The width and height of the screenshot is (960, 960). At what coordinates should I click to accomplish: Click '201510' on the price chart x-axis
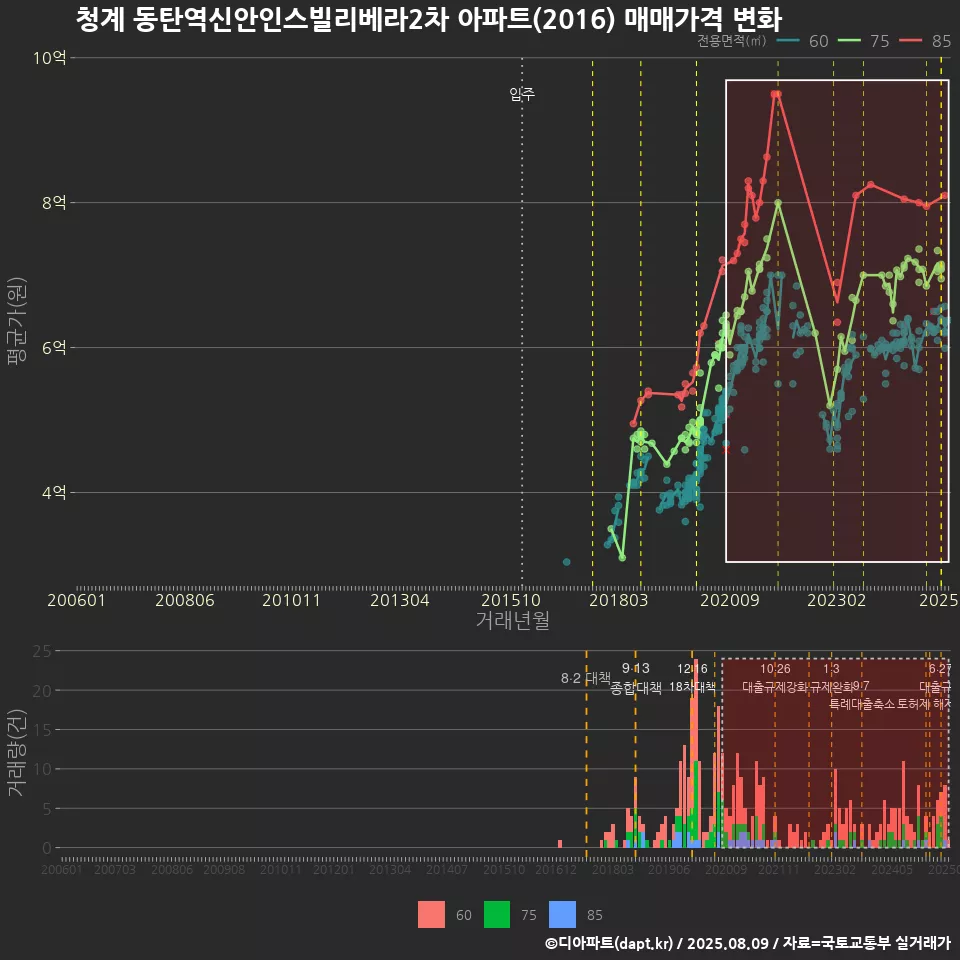(511, 600)
